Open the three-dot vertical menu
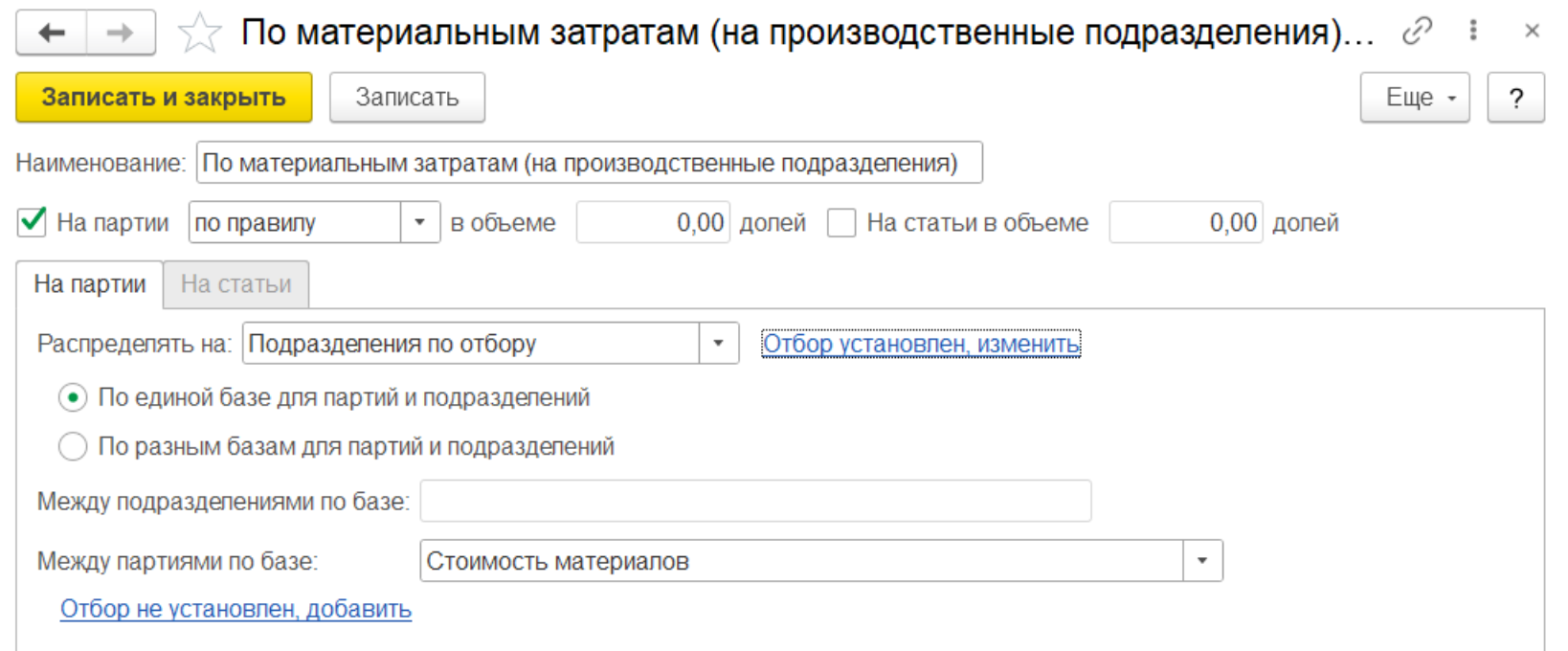 [1473, 31]
